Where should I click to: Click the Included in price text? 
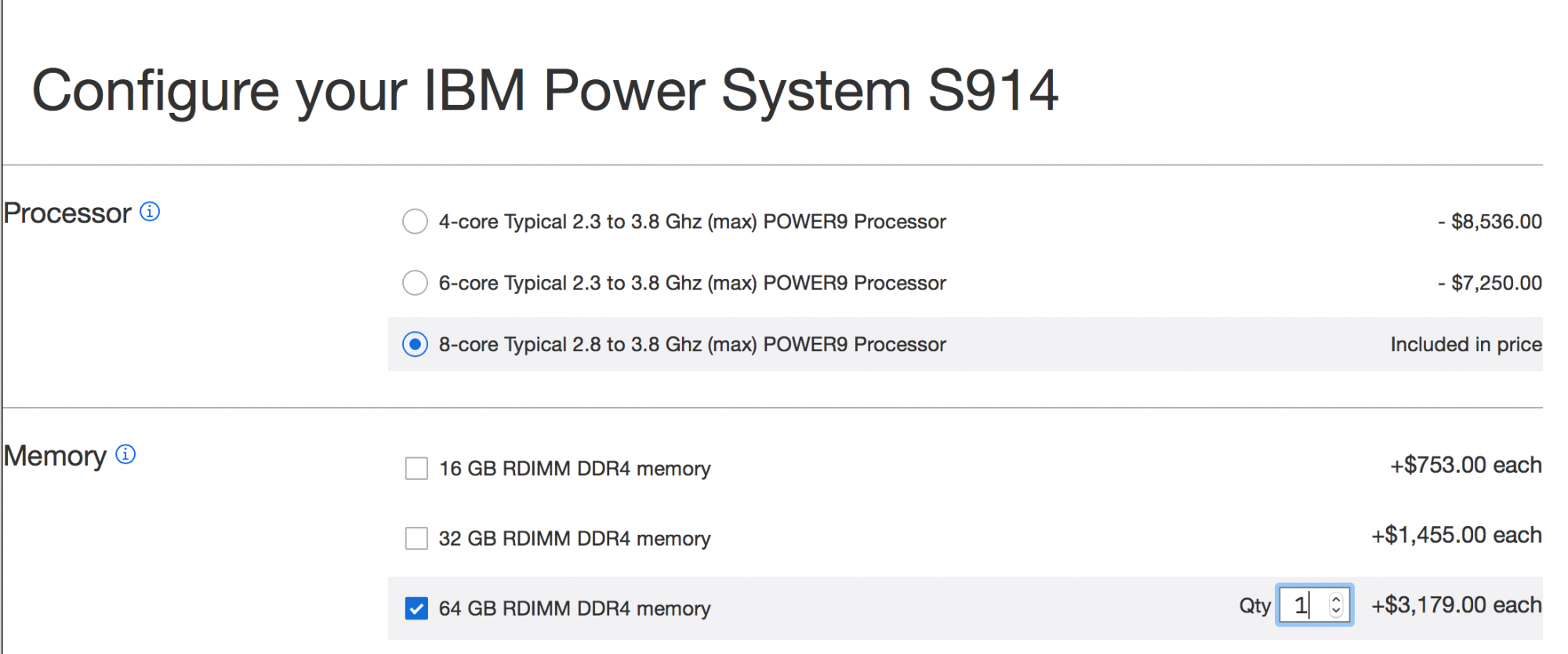1466,344
